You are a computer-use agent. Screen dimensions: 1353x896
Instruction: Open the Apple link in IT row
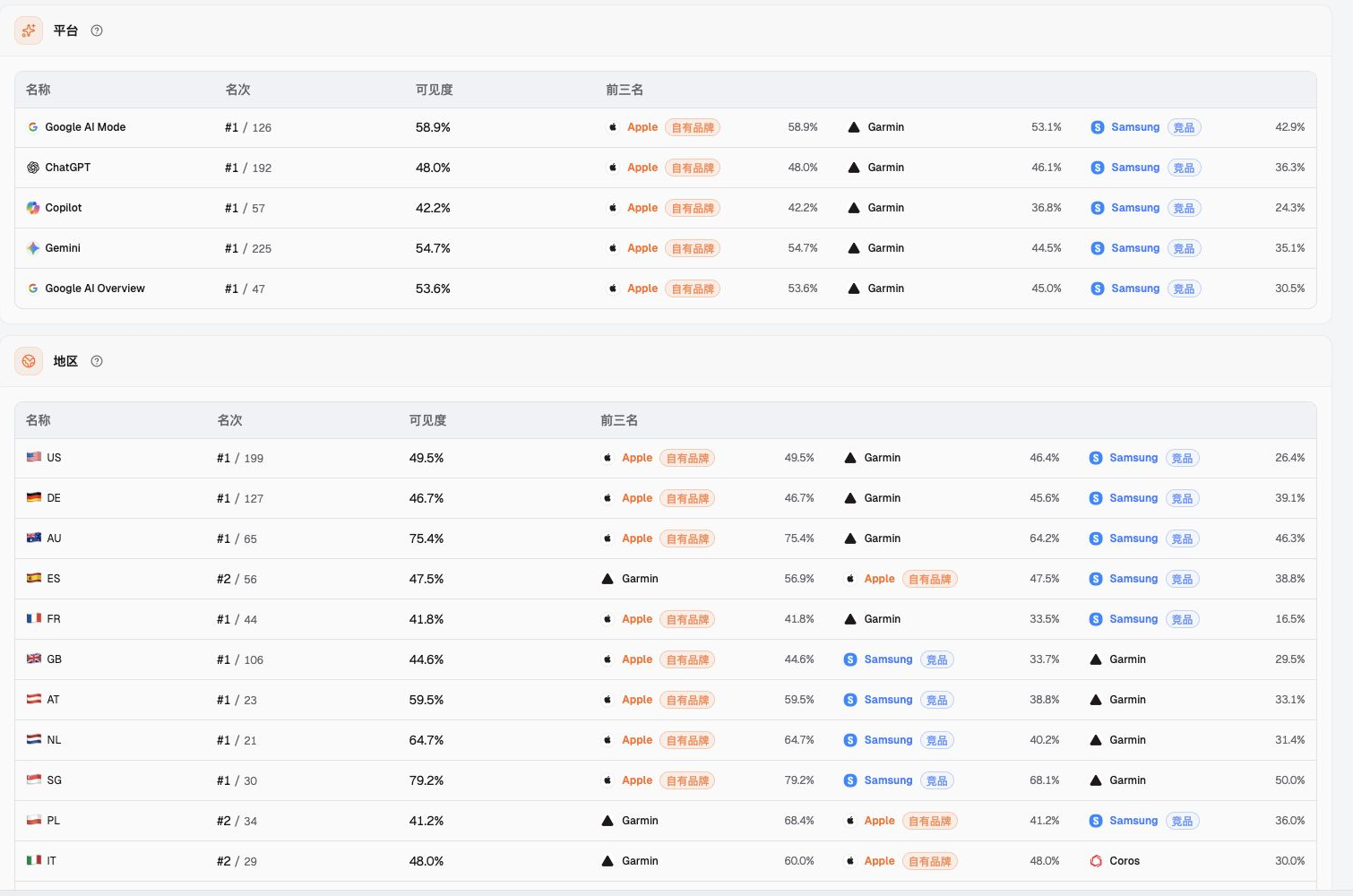click(879, 861)
